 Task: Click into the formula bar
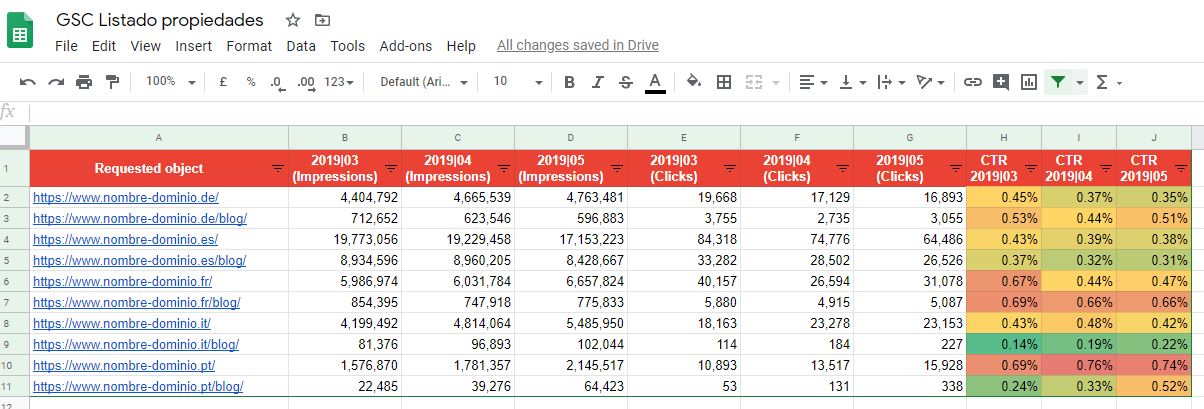[615, 112]
